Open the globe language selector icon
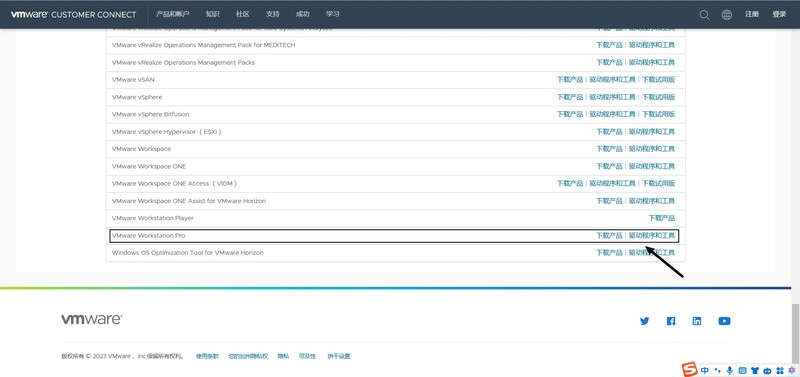This screenshot has height=377, width=800. coord(727,15)
